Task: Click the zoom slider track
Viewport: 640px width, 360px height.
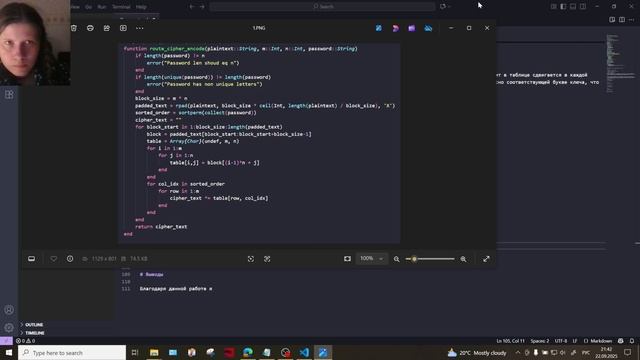Action: point(430,259)
